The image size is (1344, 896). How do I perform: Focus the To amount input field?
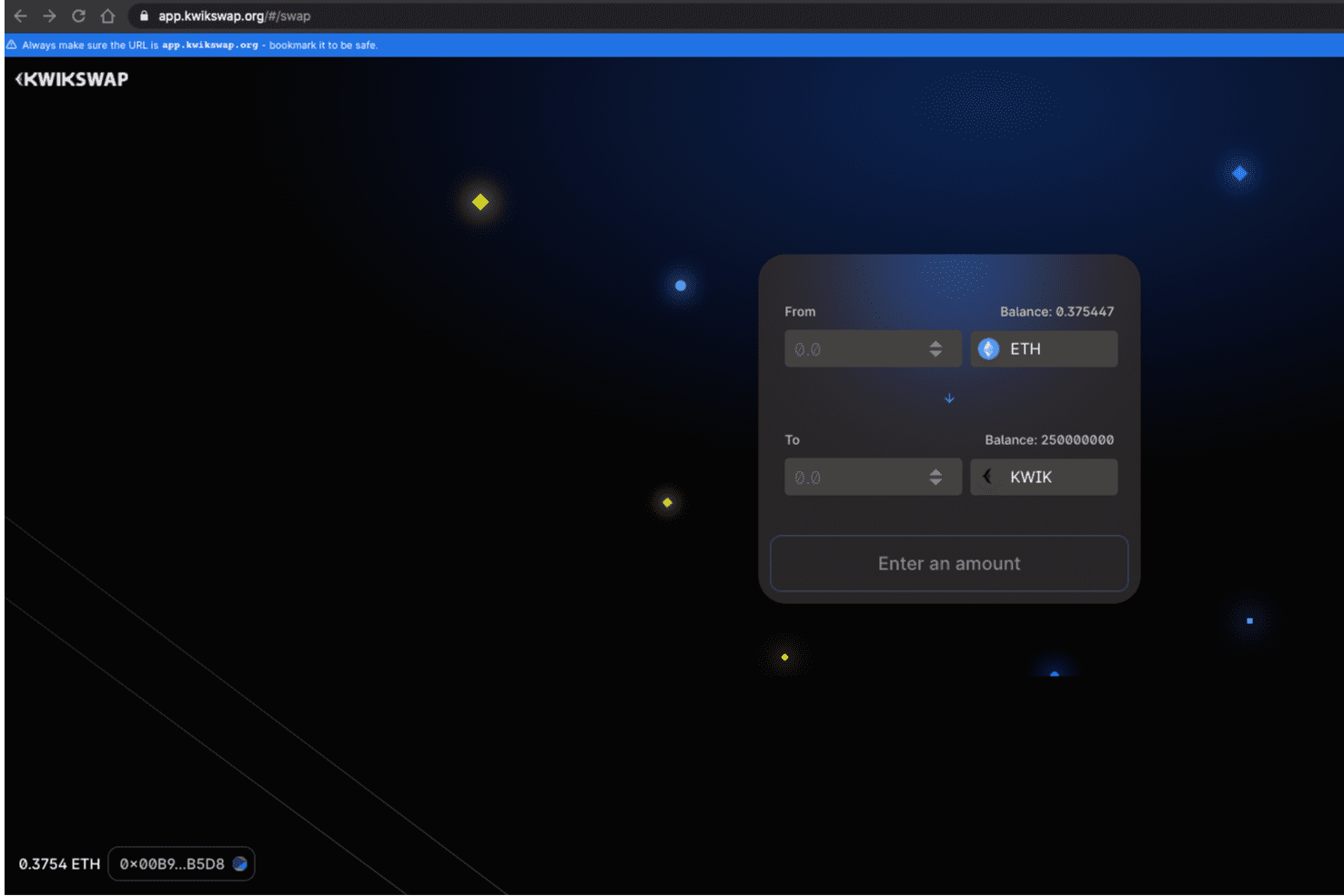[x=854, y=478]
